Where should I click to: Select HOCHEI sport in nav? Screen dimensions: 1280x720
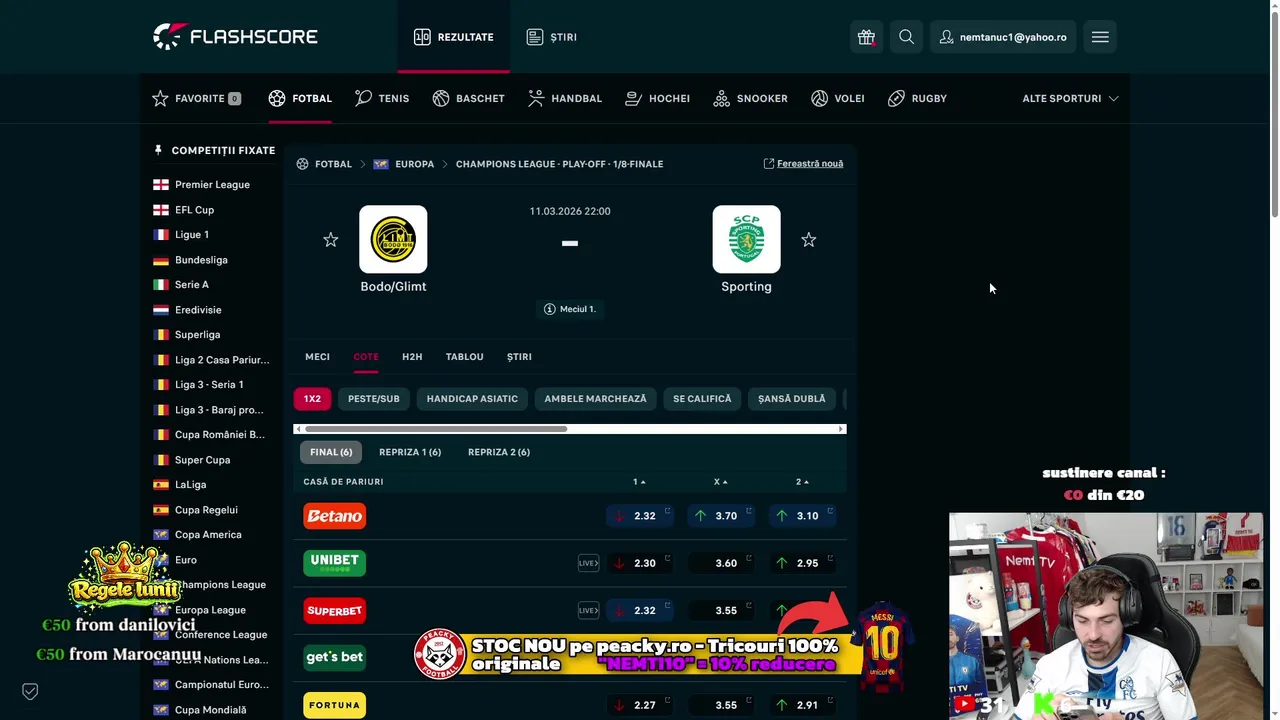(x=657, y=98)
